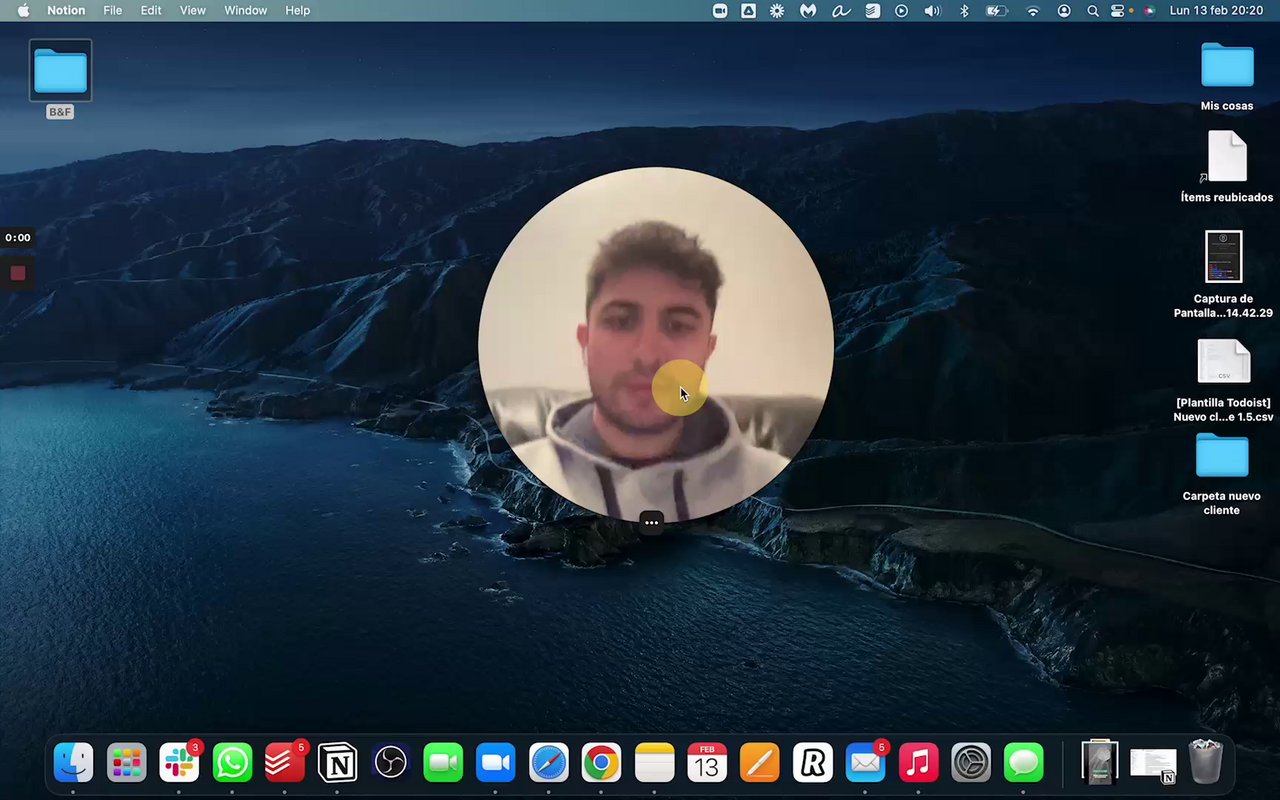Open OBS Studio from the Dock
1280x800 pixels.
(x=390, y=764)
